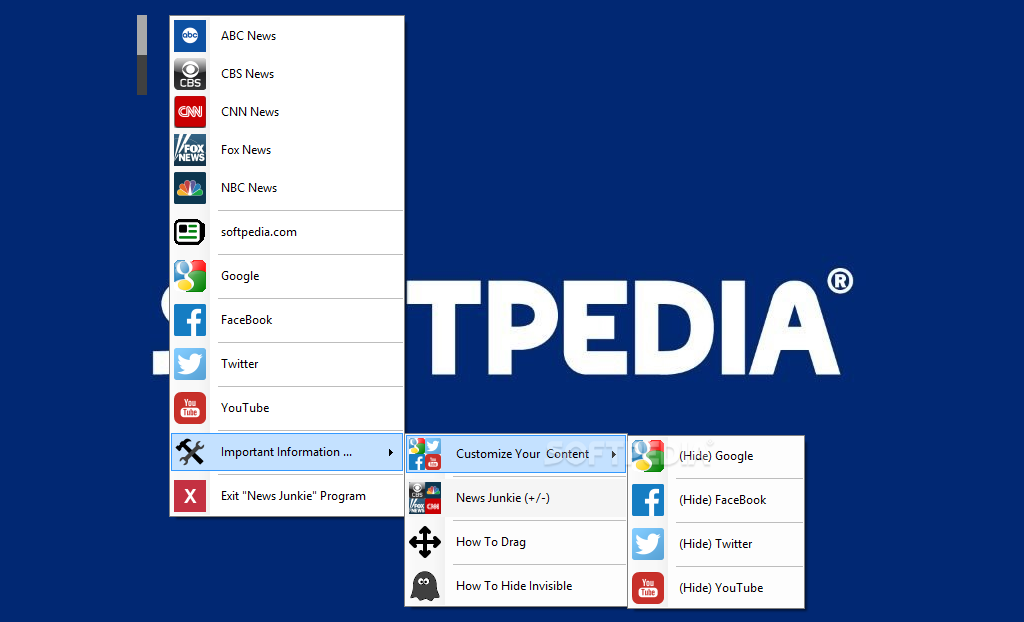Click the YouTube icon beside (Hide) YouTube
Viewport: 1024px width, 622px height.
648,588
